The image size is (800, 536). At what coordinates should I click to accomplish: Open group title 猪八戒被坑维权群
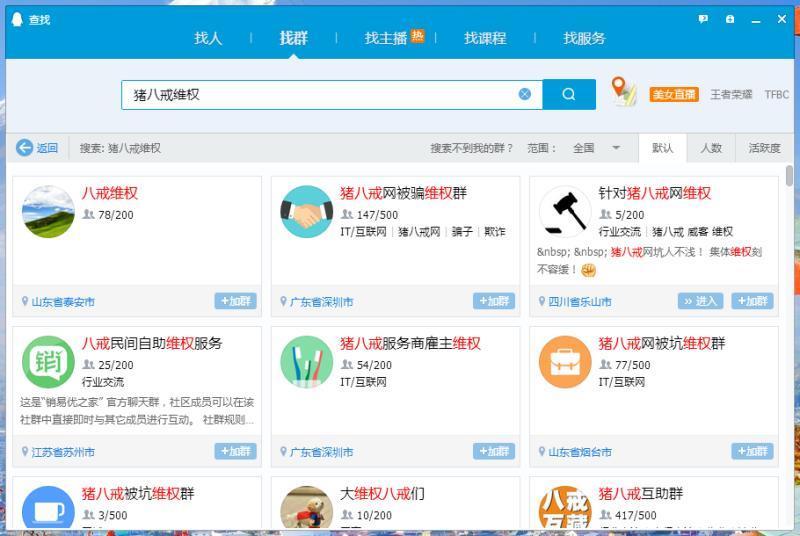tap(138, 493)
